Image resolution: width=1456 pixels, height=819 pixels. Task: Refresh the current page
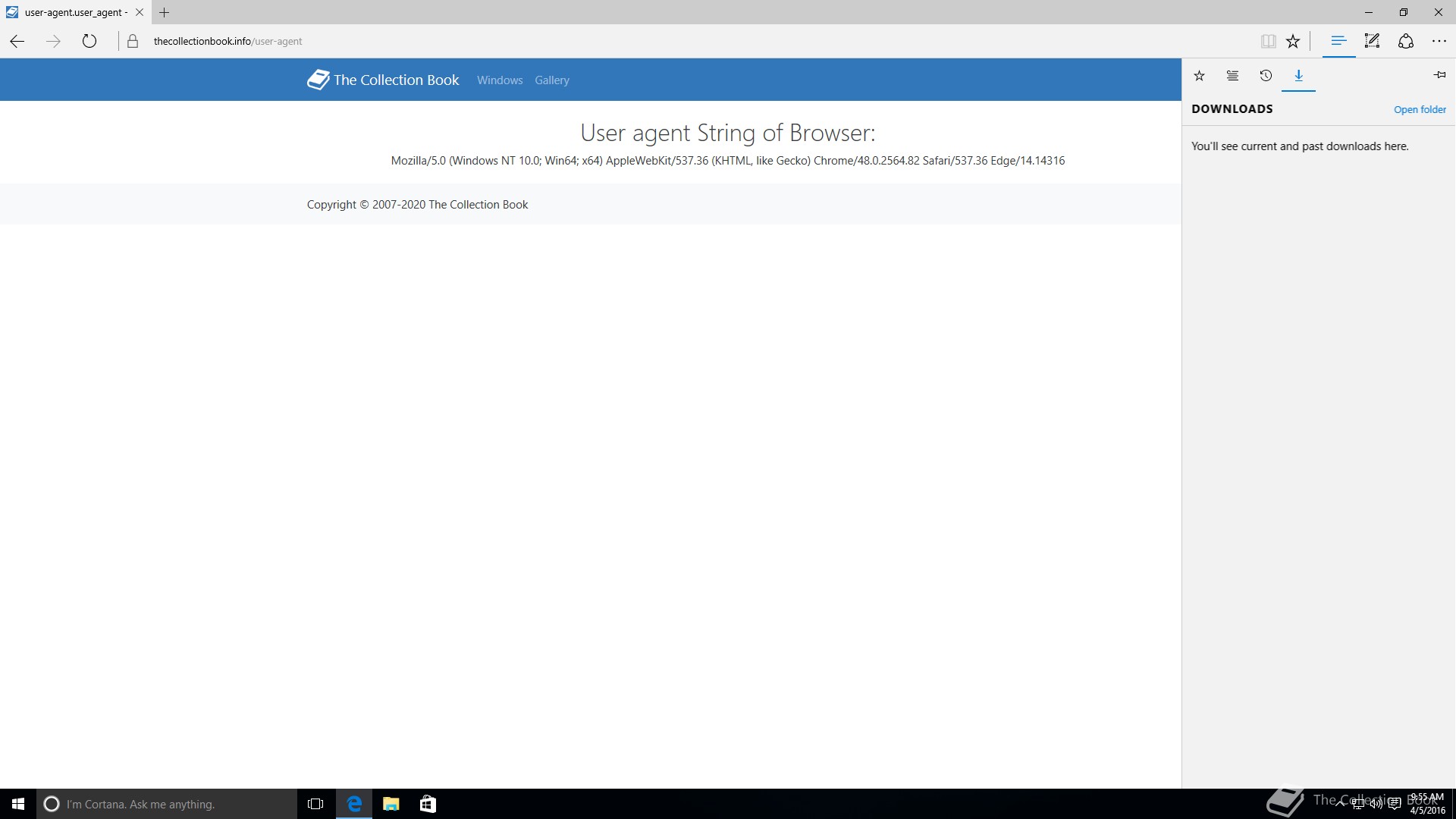(x=89, y=41)
